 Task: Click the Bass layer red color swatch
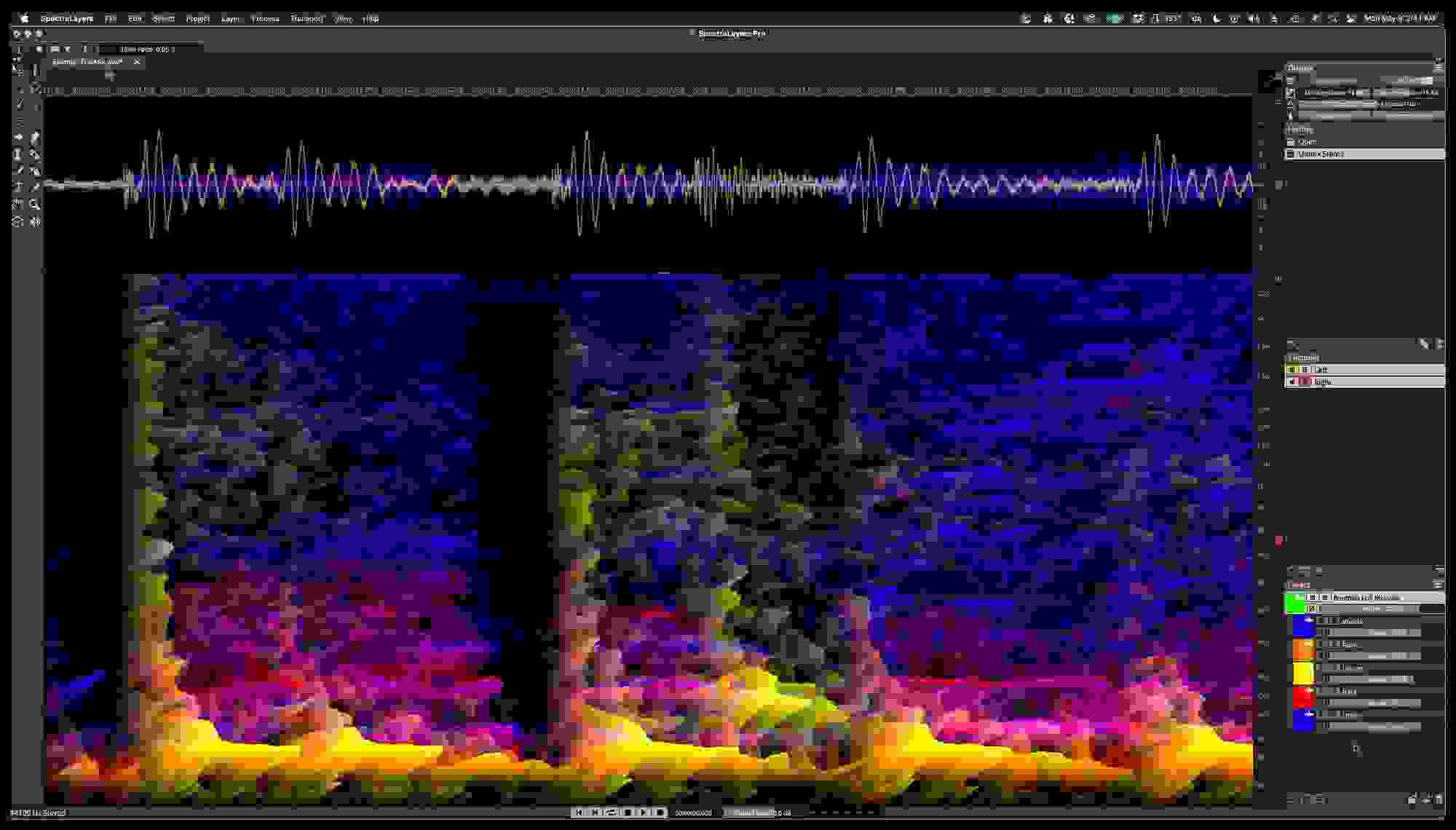click(1300, 692)
